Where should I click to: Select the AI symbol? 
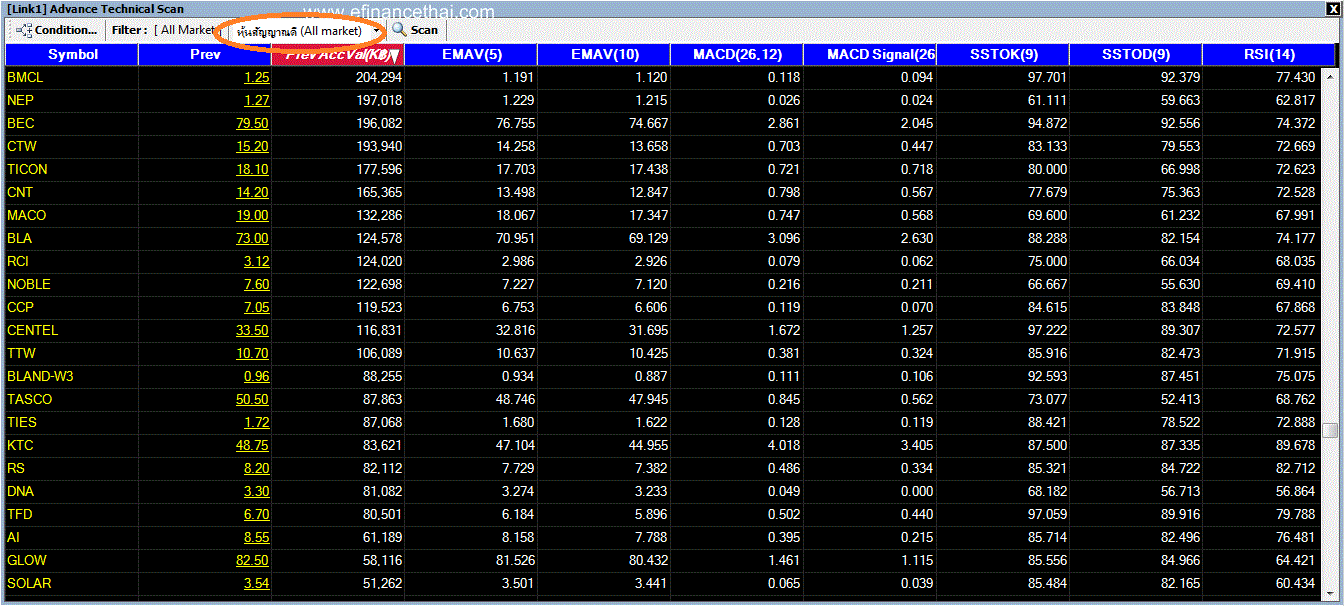(13, 537)
